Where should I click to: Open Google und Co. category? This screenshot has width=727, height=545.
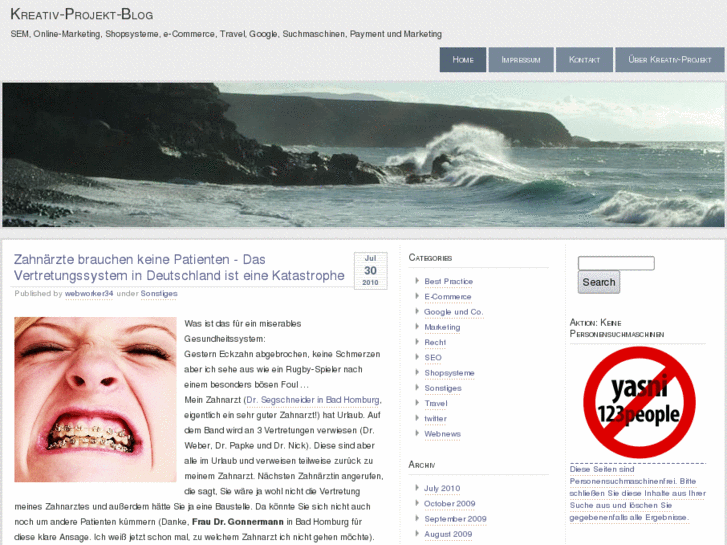pos(453,312)
